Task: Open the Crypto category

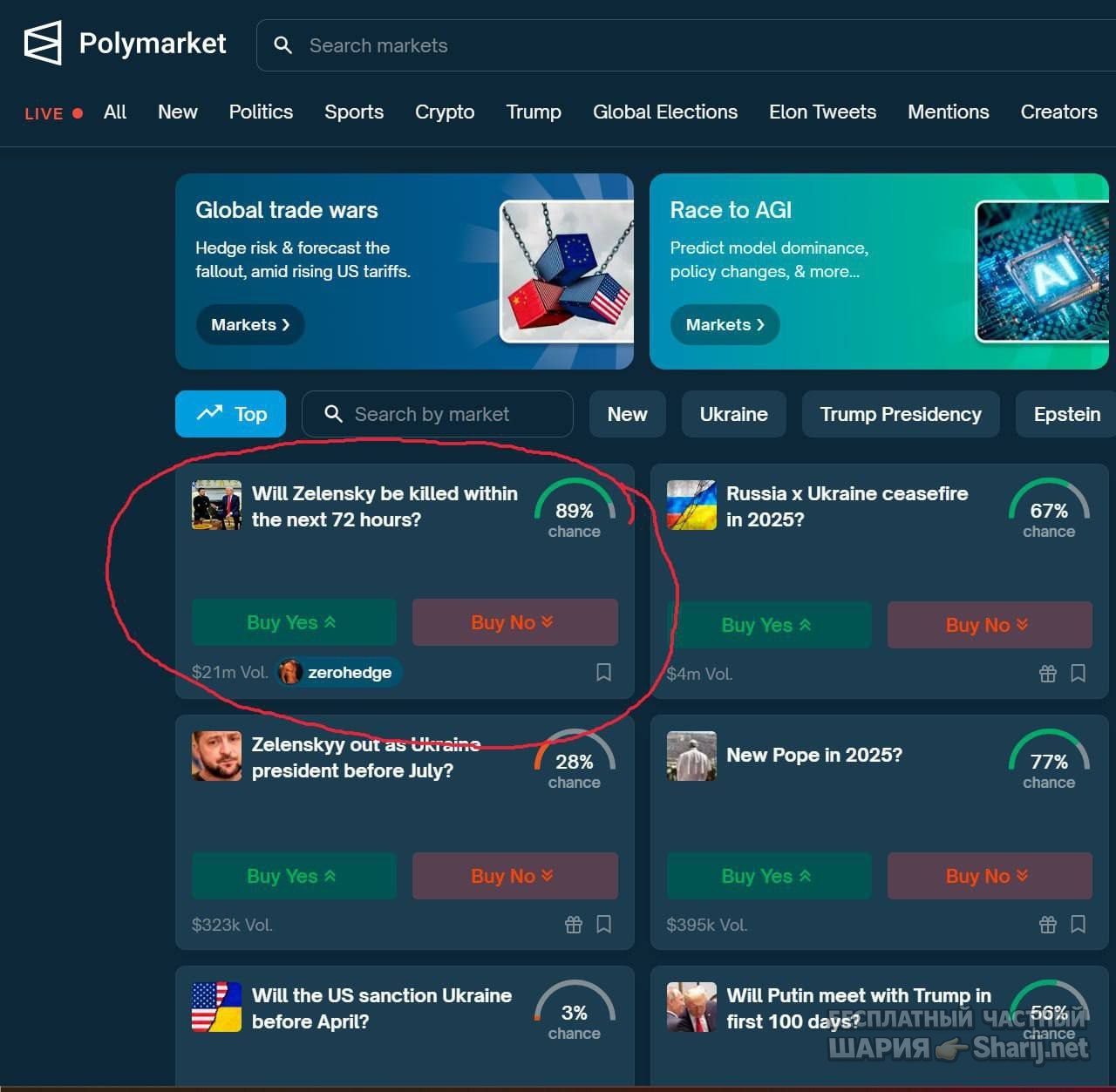Action: (x=445, y=112)
